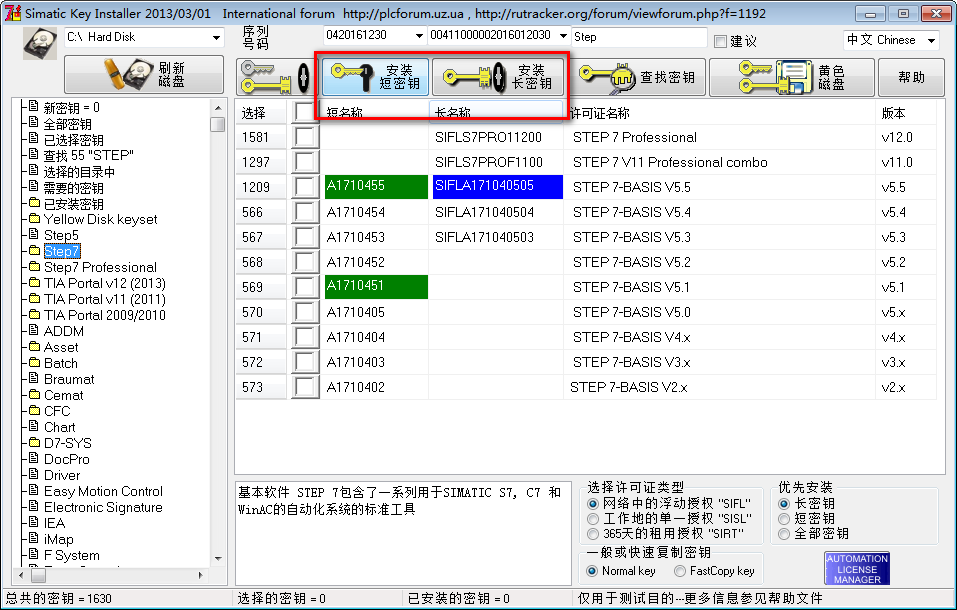Open TIA Portal v11 (2011) folder

(104, 299)
